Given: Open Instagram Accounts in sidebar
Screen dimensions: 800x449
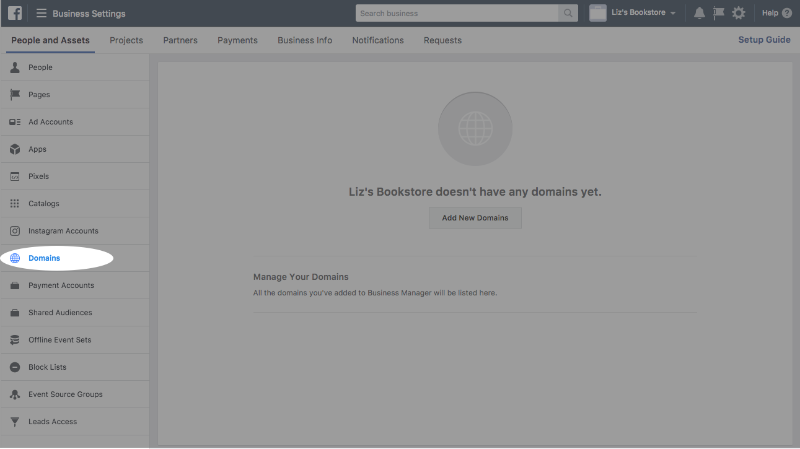Looking at the screenshot, I should [x=63, y=231].
